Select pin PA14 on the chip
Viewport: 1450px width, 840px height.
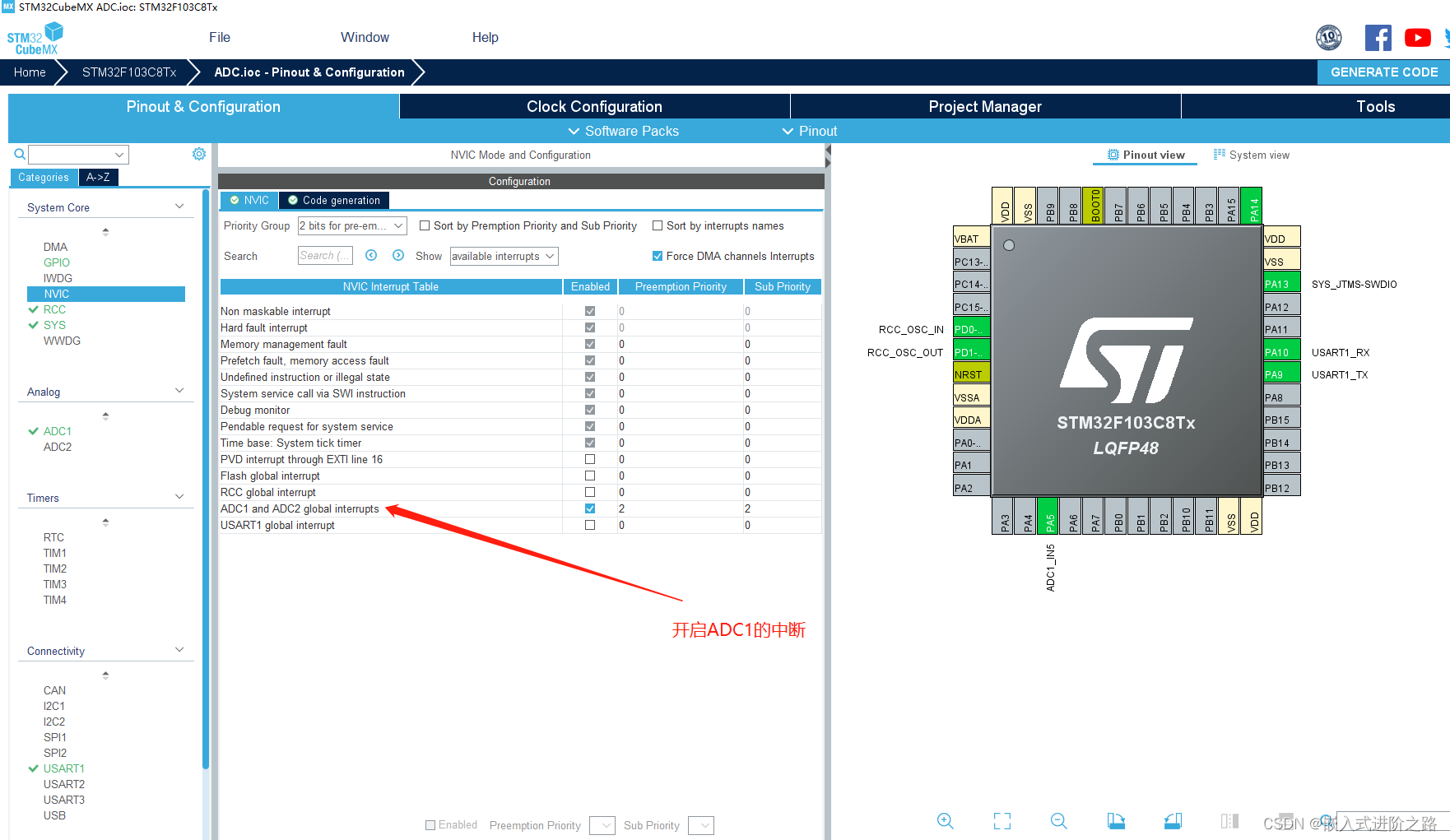[1252, 206]
